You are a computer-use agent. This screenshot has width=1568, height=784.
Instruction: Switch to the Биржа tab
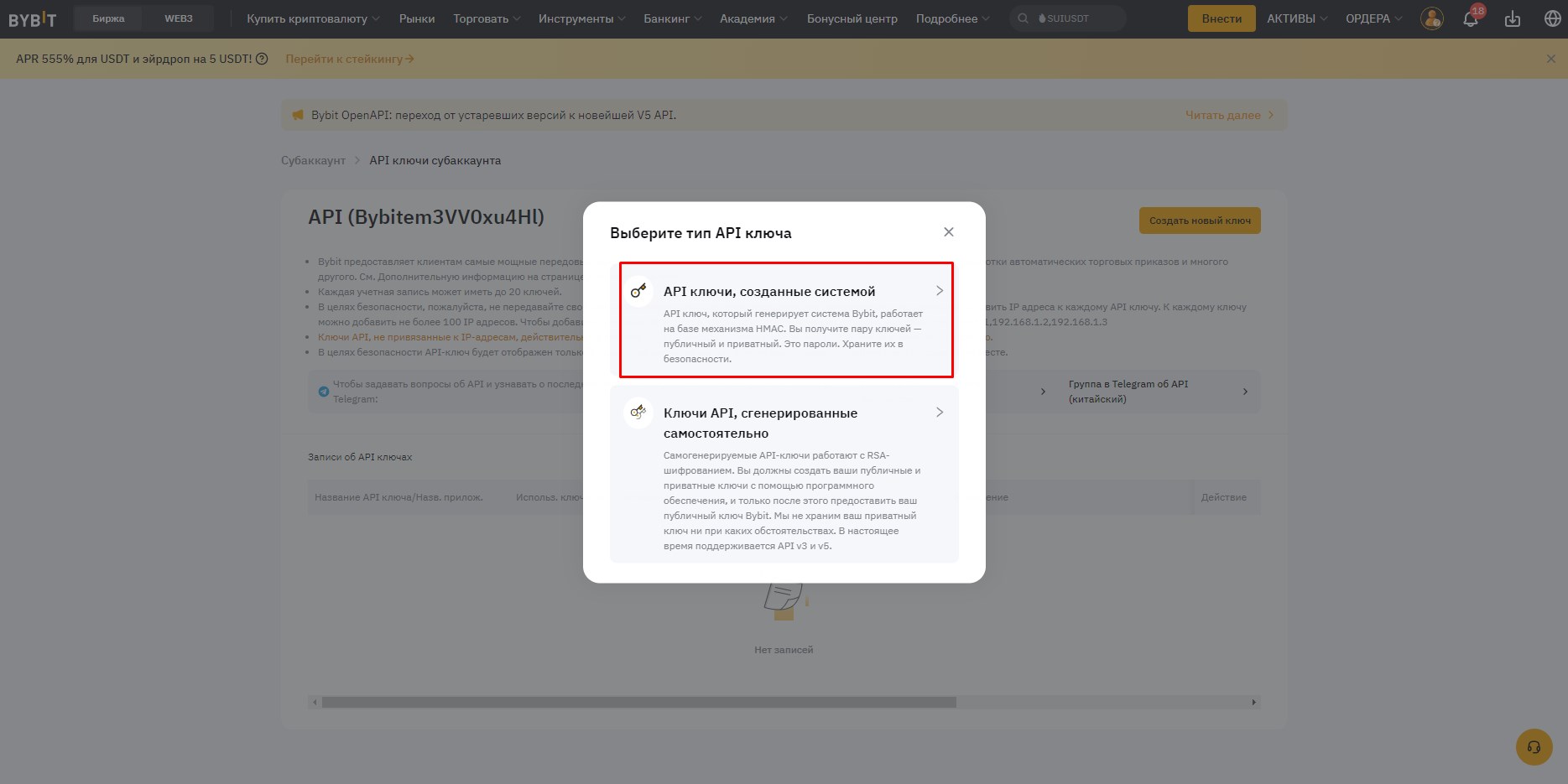(108, 18)
